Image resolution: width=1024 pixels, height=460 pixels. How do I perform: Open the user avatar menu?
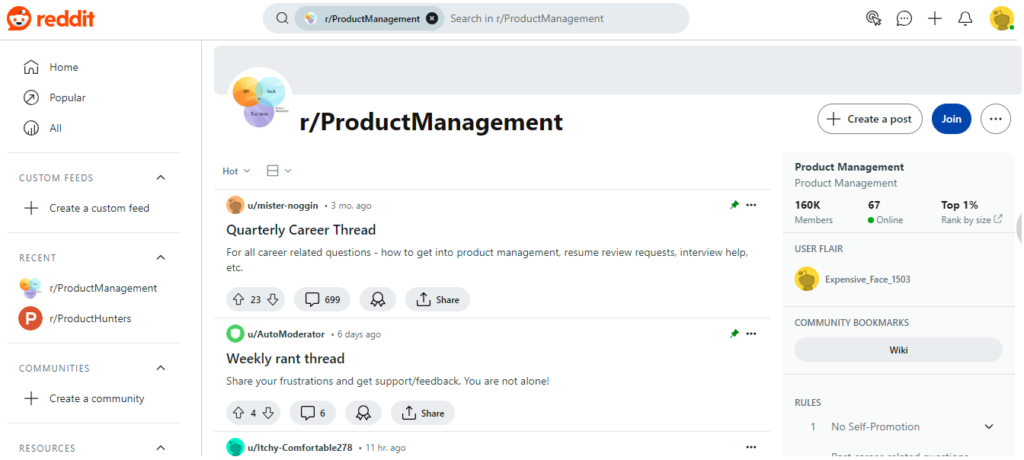tap(1001, 18)
